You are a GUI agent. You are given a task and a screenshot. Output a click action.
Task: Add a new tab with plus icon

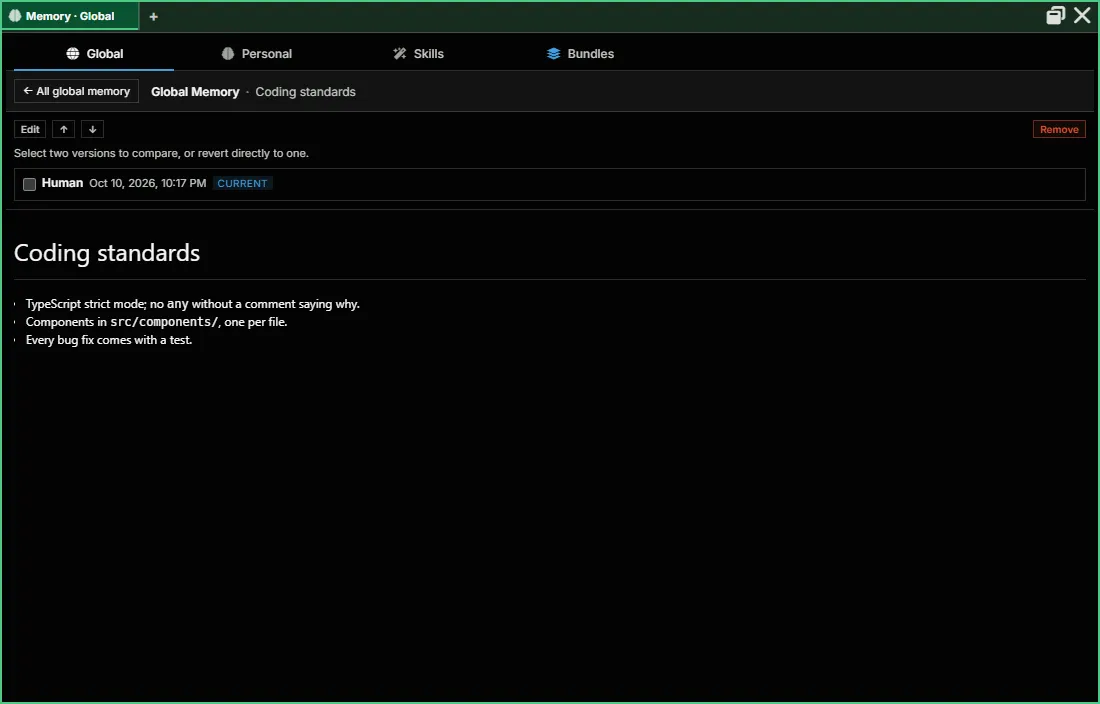click(x=154, y=16)
